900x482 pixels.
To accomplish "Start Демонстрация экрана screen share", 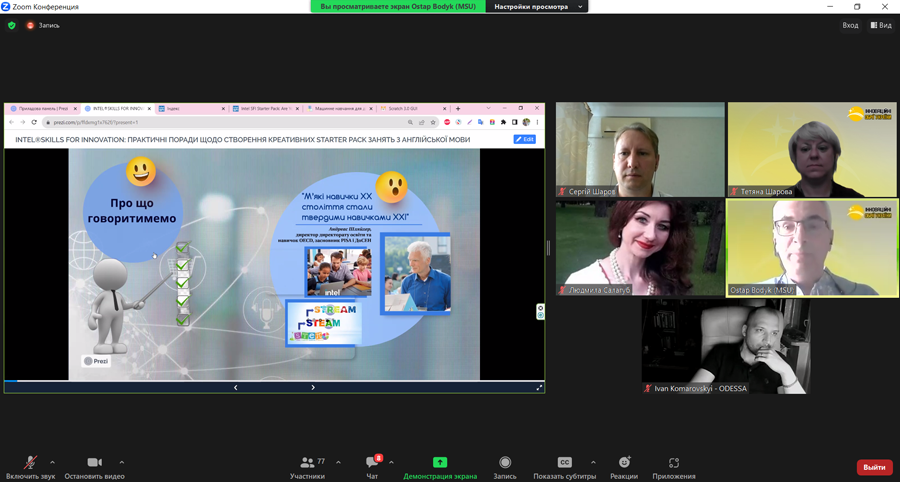I will point(439,462).
